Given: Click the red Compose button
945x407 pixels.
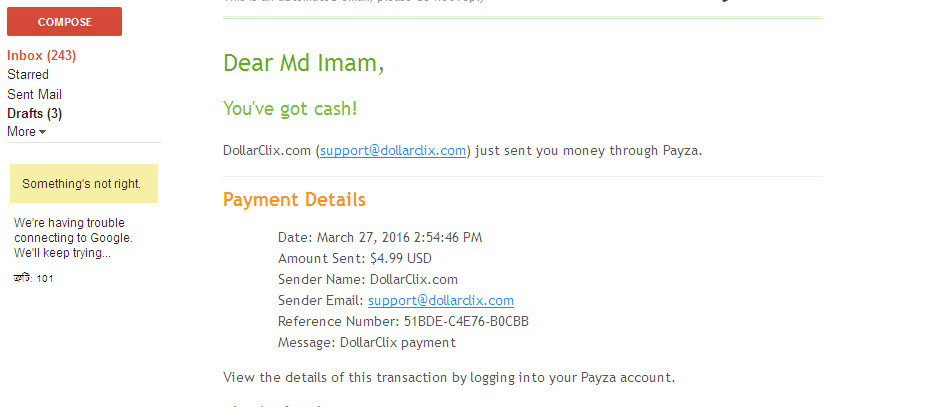Looking at the screenshot, I should (x=64, y=21).
